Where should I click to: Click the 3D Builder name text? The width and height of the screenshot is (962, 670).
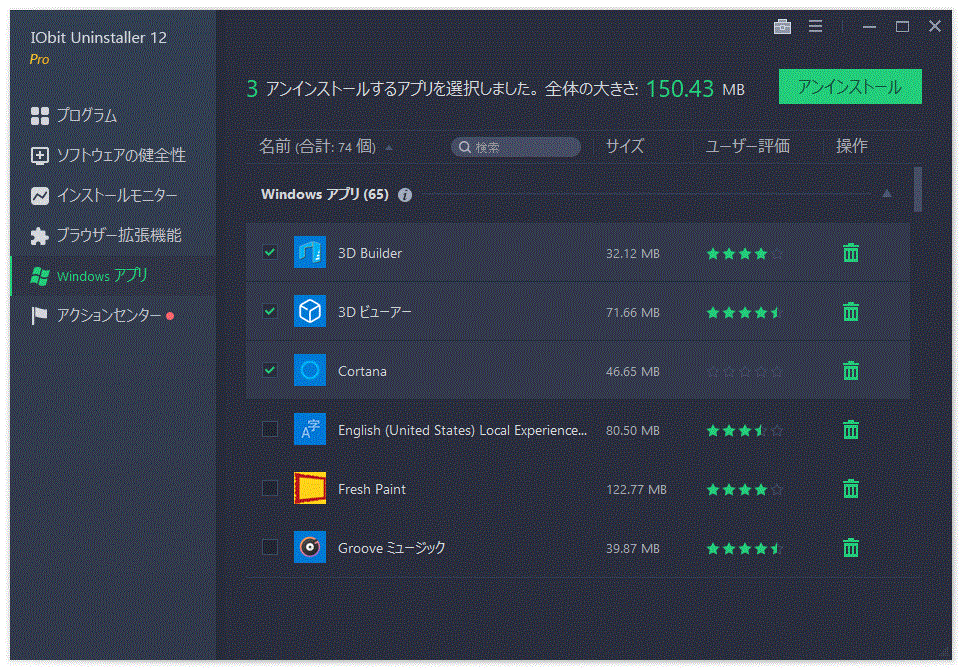click(370, 253)
